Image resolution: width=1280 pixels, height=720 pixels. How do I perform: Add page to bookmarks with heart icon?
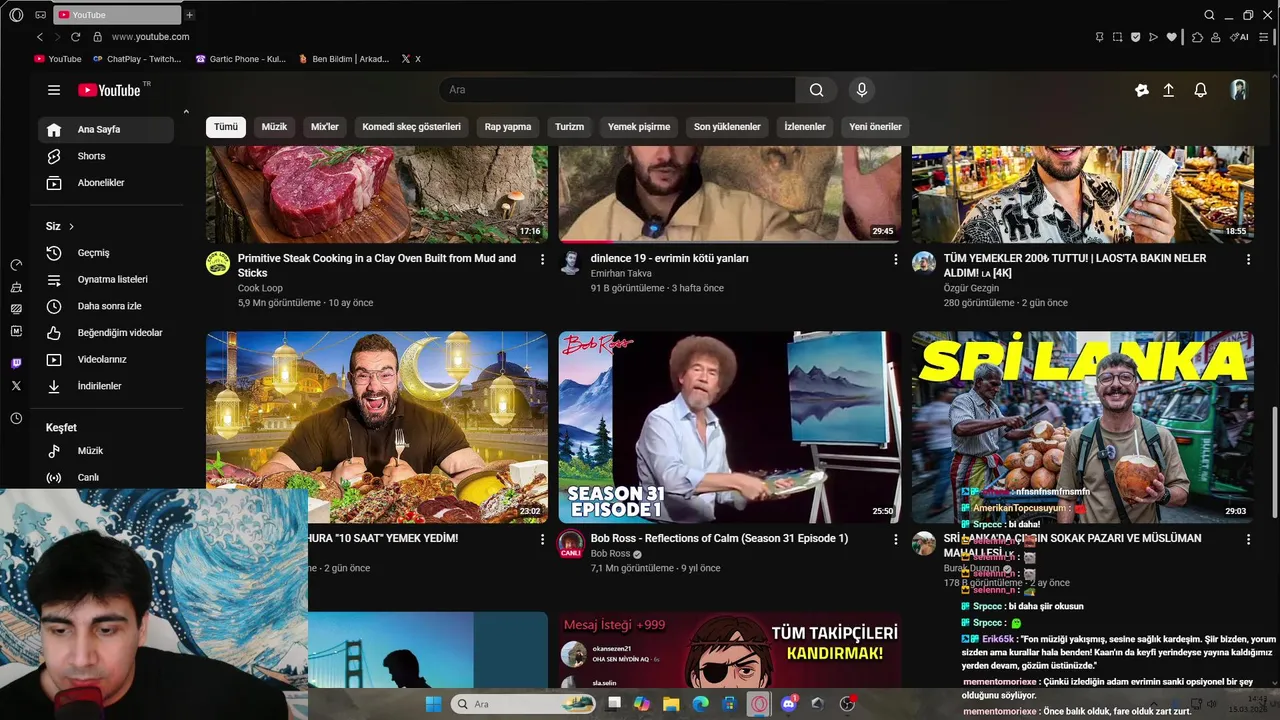pos(1171,37)
